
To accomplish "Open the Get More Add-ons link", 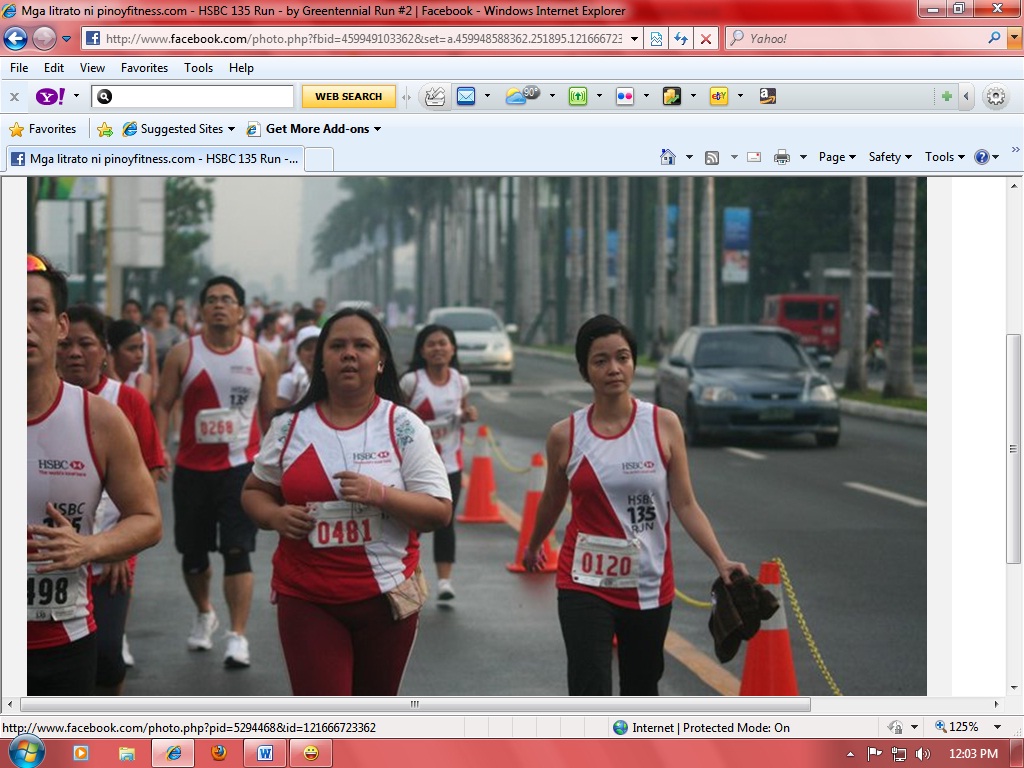I will pyautogui.click(x=318, y=129).
